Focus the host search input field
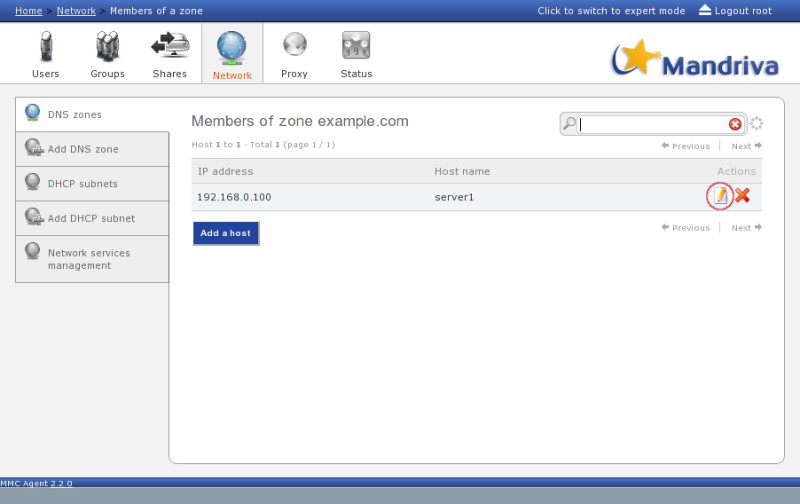The width and height of the screenshot is (800, 504). tap(653, 124)
